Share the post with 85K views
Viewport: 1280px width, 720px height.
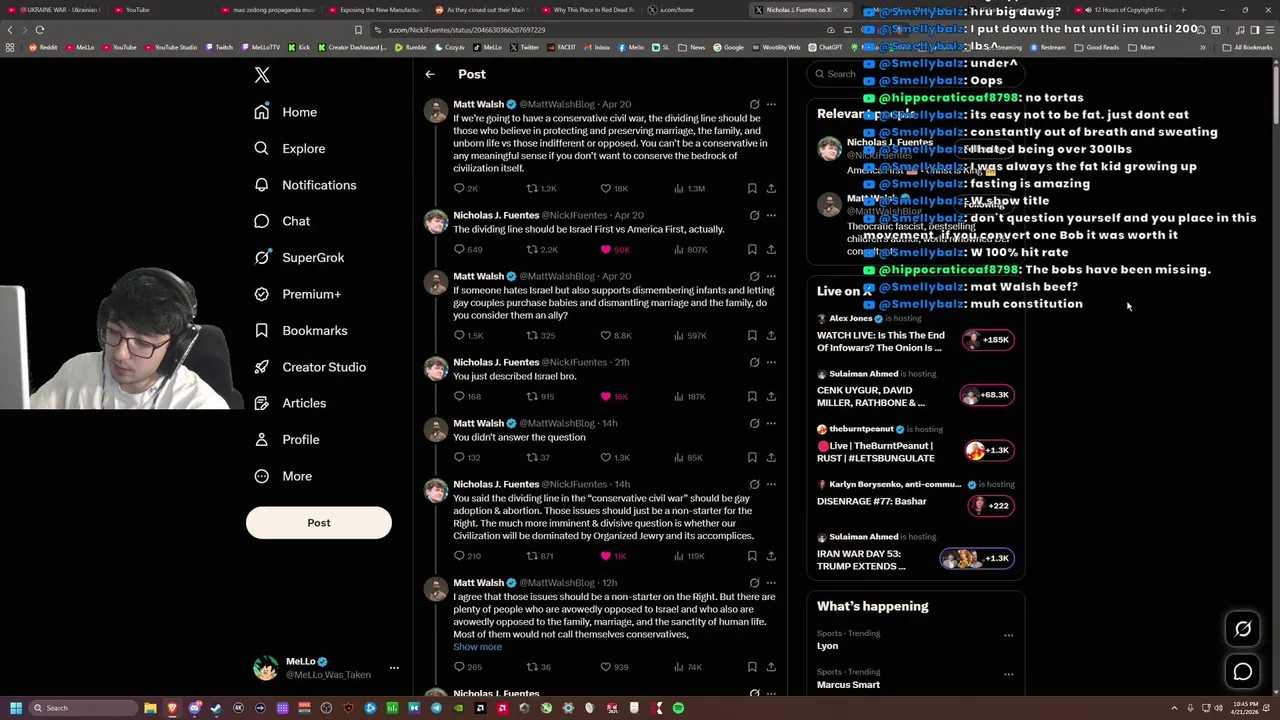tap(771, 457)
